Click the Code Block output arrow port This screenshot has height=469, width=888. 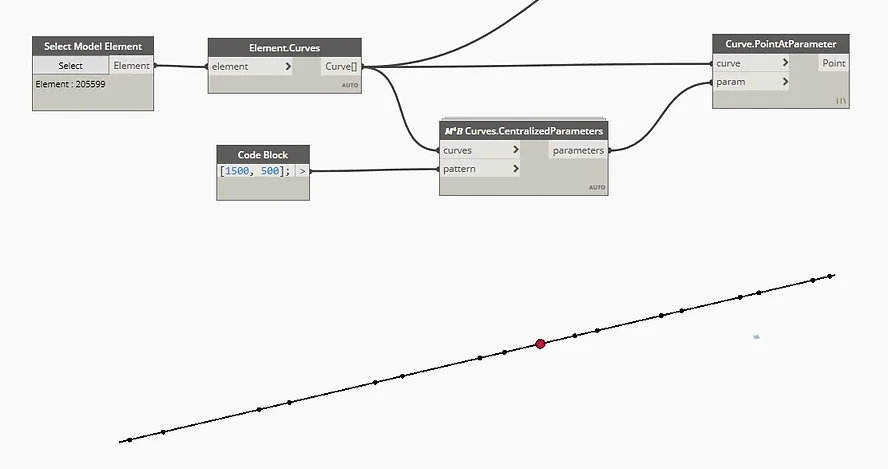pos(302,171)
